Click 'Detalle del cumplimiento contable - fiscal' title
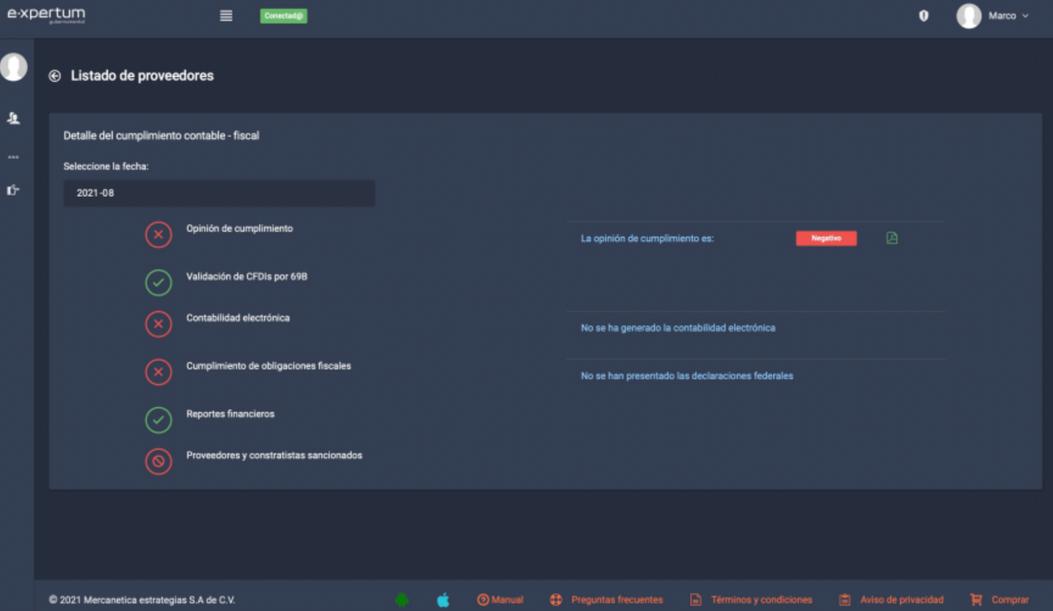1053x611 pixels. pos(161,136)
